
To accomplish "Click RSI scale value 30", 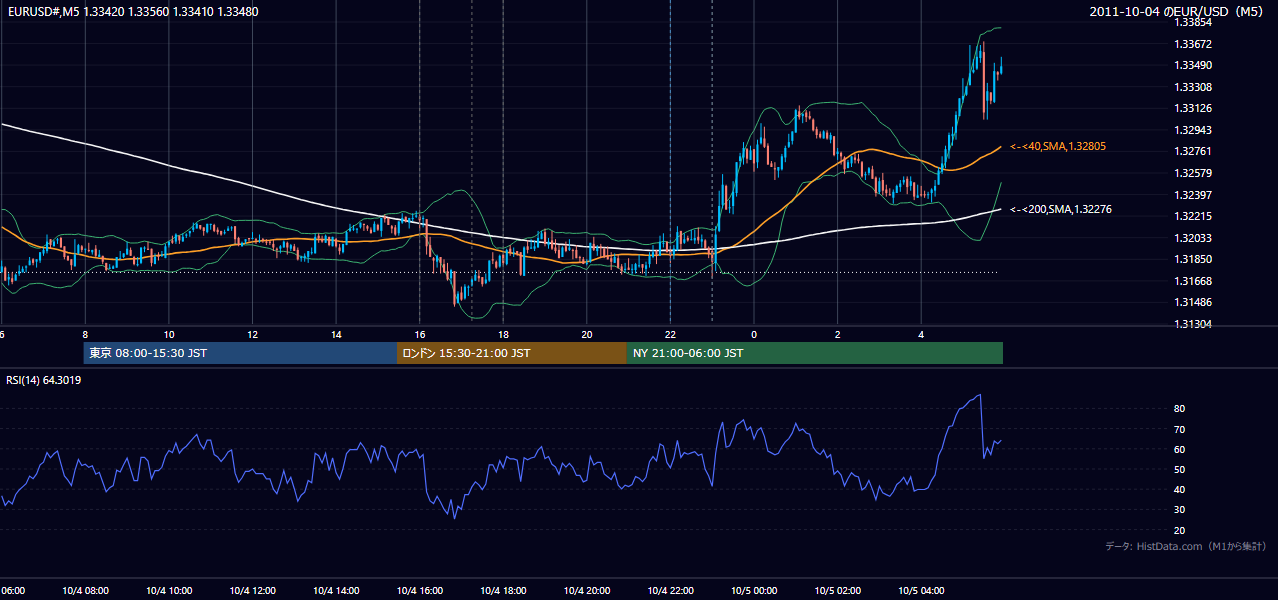I will pyautogui.click(x=1180, y=510).
